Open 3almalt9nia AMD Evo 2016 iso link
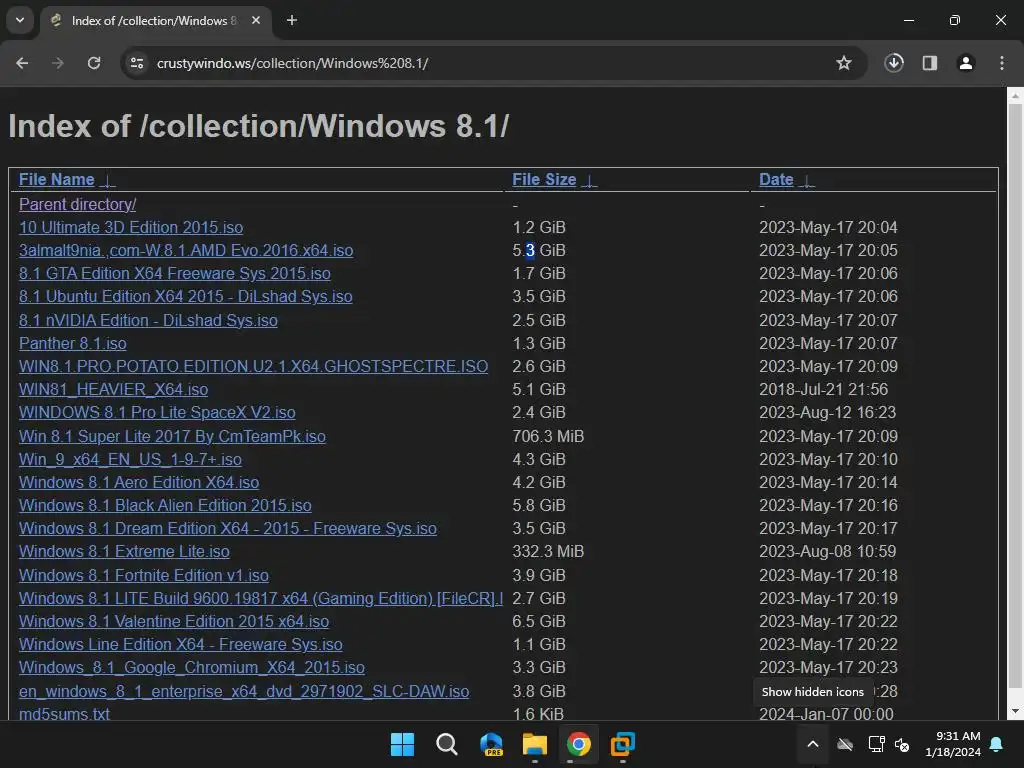Screen dimensions: 1024x768 186,250
